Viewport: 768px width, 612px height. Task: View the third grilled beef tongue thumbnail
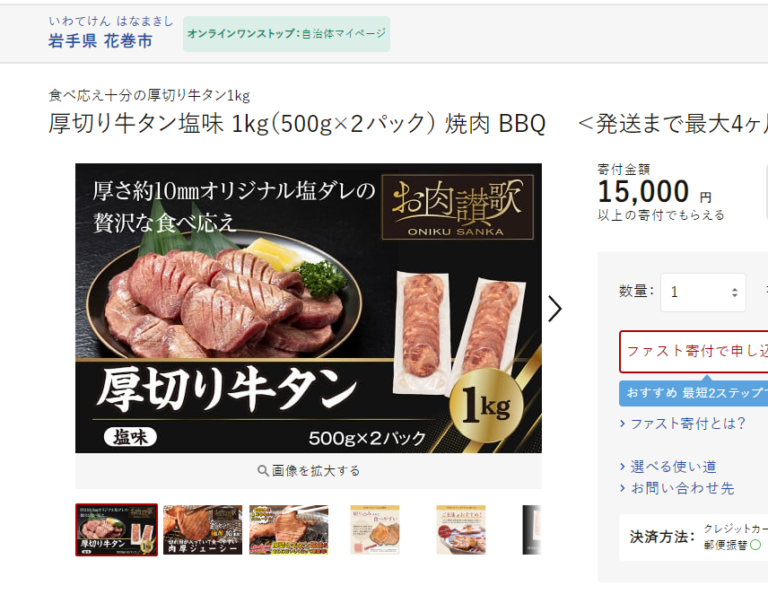click(x=288, y=530)
